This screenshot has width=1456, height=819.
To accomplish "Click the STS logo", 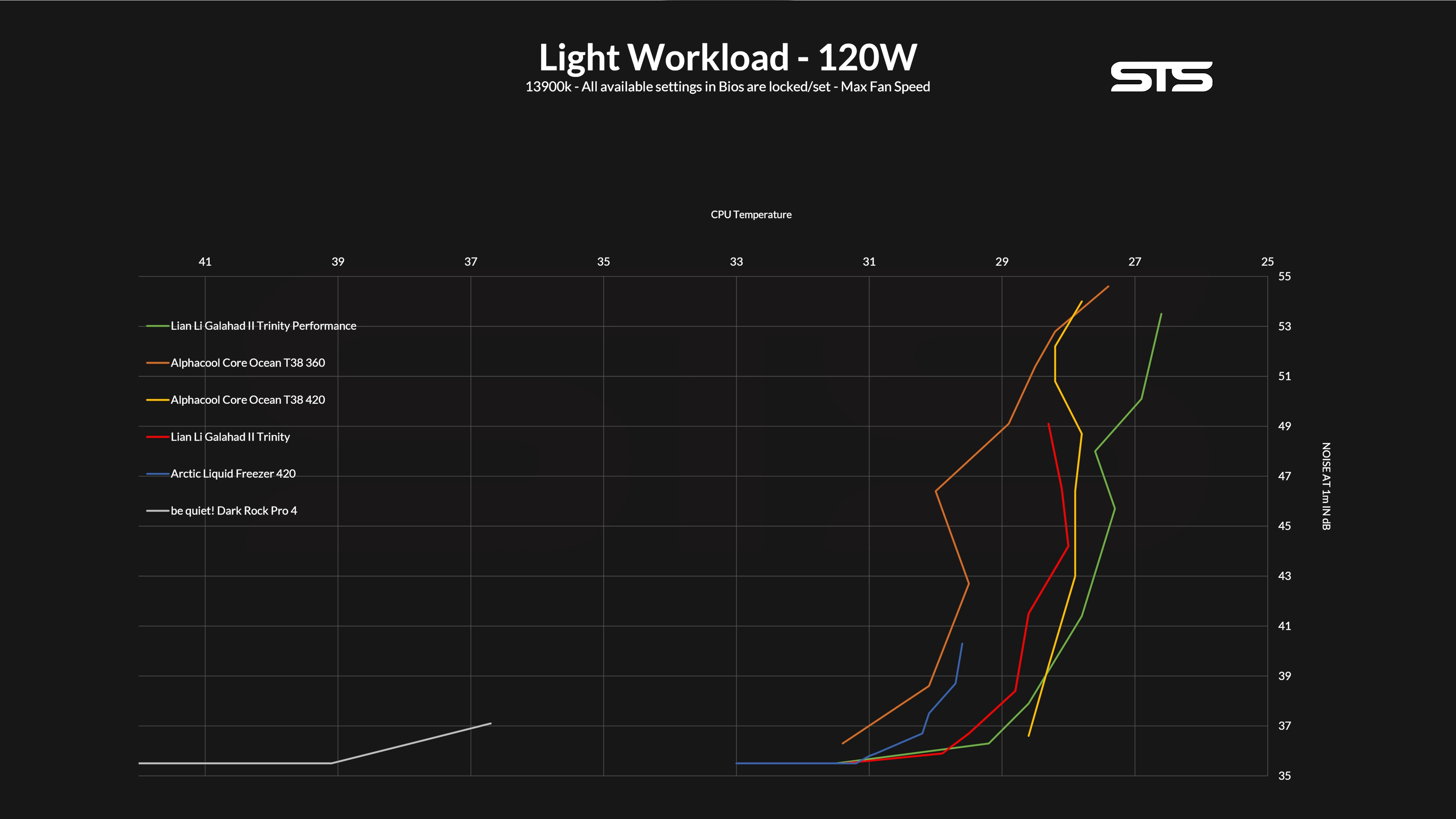I will coord(1161,76).
